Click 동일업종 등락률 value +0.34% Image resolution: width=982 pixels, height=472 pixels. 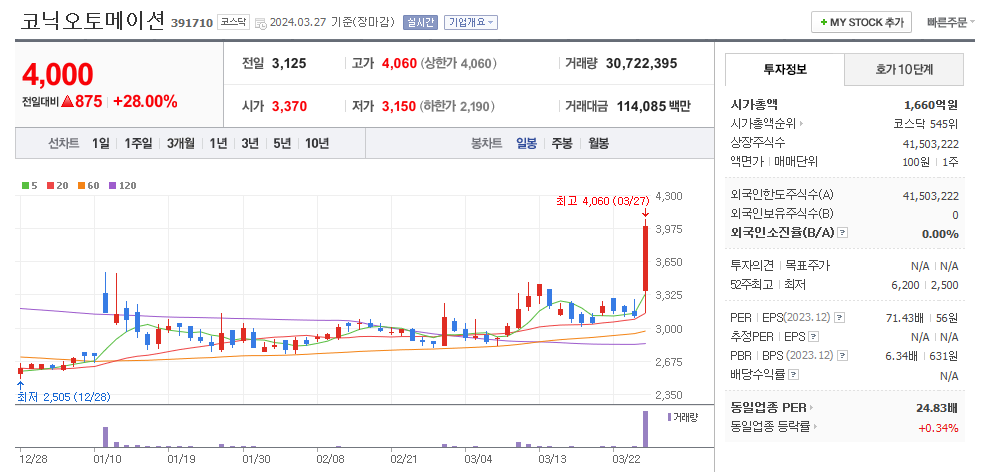pos(938,428)
